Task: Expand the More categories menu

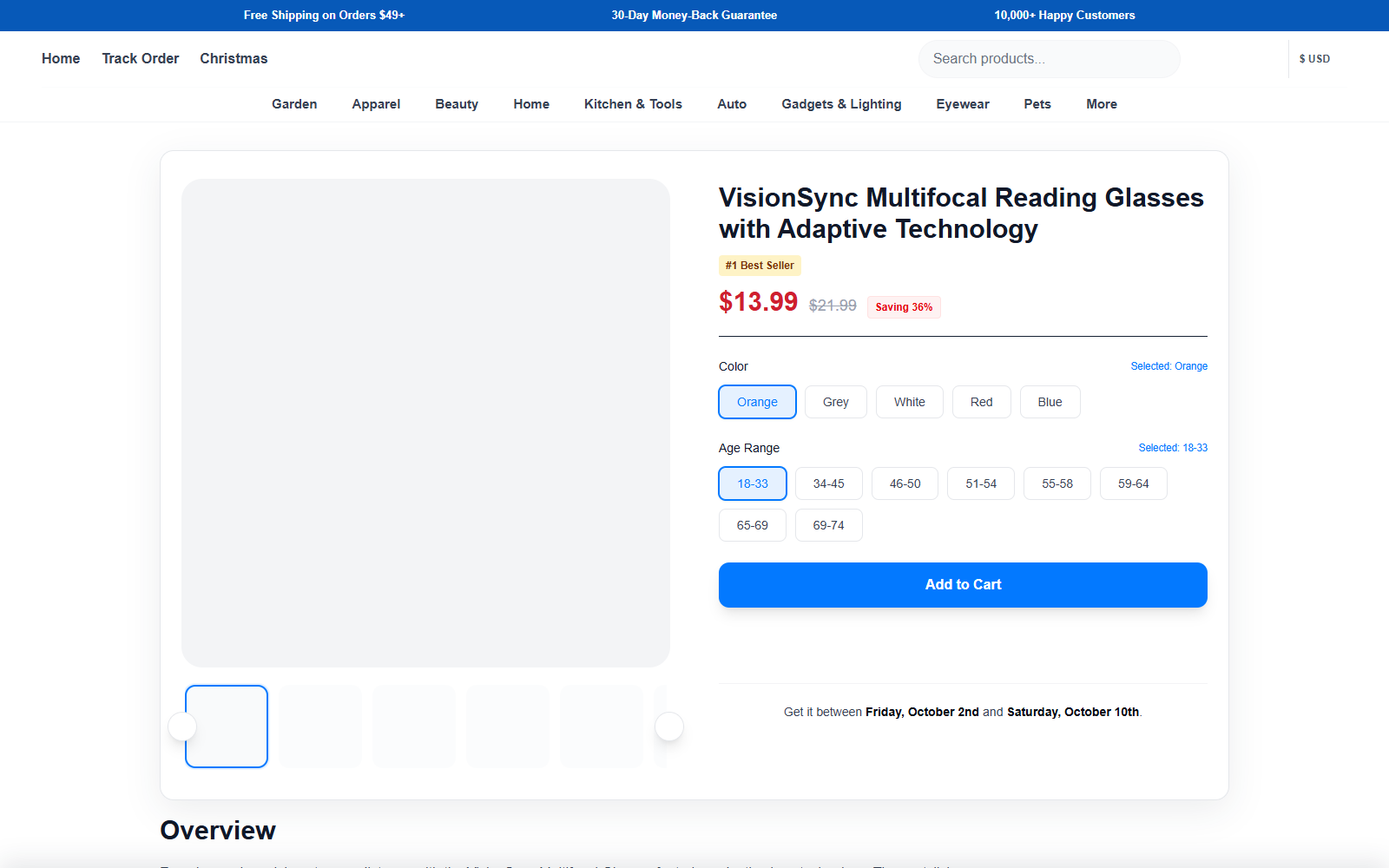Action: coord(1102,104)
